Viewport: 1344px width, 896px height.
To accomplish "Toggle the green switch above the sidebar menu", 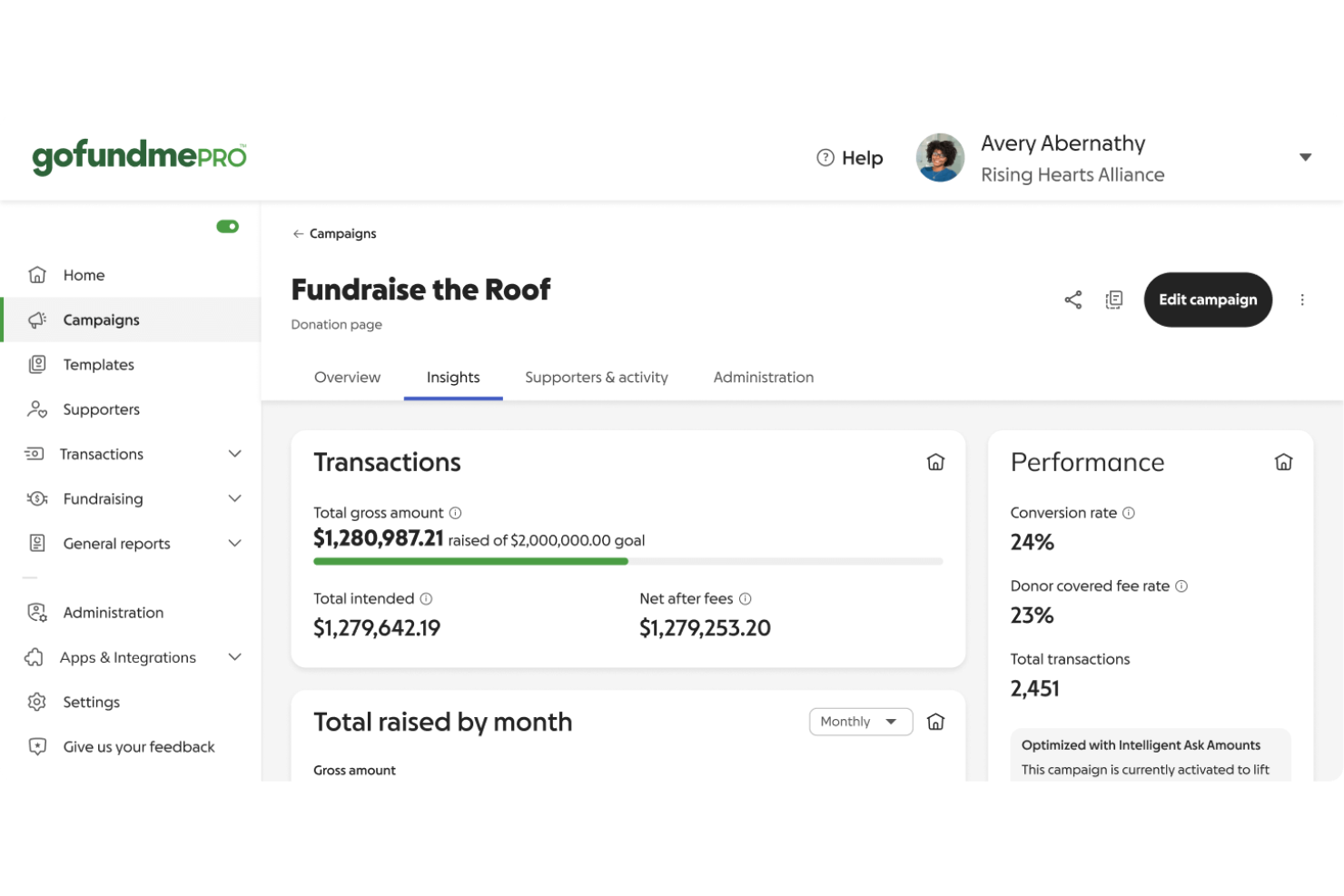I will (x=228, y=226).
